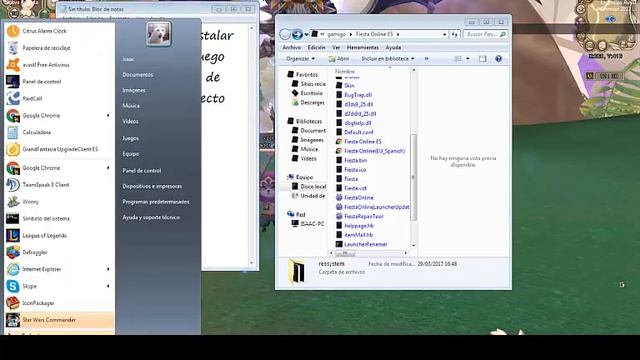
Task: Open Imágenes in Start menu right pane
Action: (134, 90)
